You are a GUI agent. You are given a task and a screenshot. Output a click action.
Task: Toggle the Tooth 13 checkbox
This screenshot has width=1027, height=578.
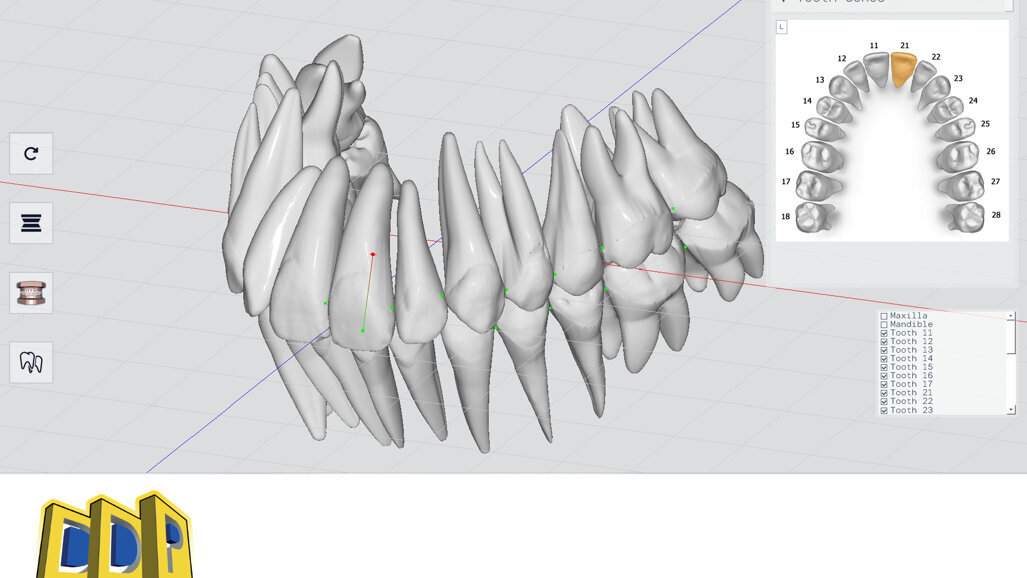[884, 350]
